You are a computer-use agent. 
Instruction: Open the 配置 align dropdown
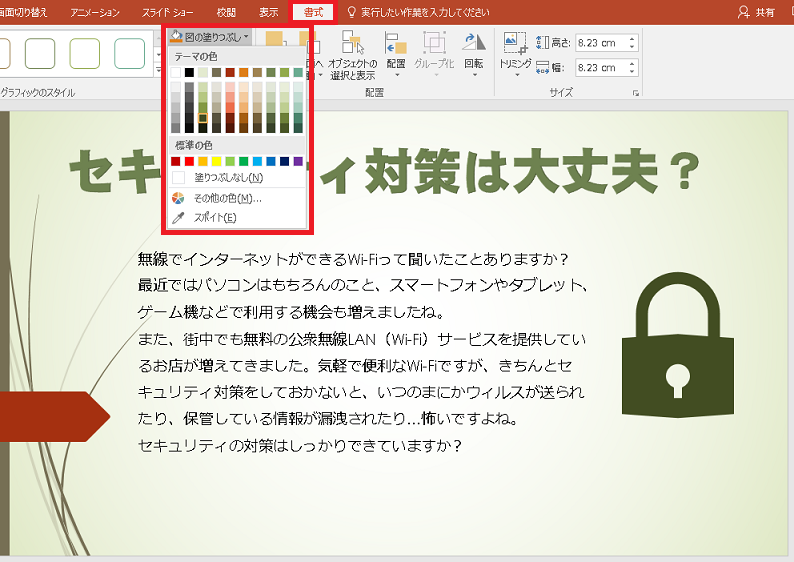(396, 55)
